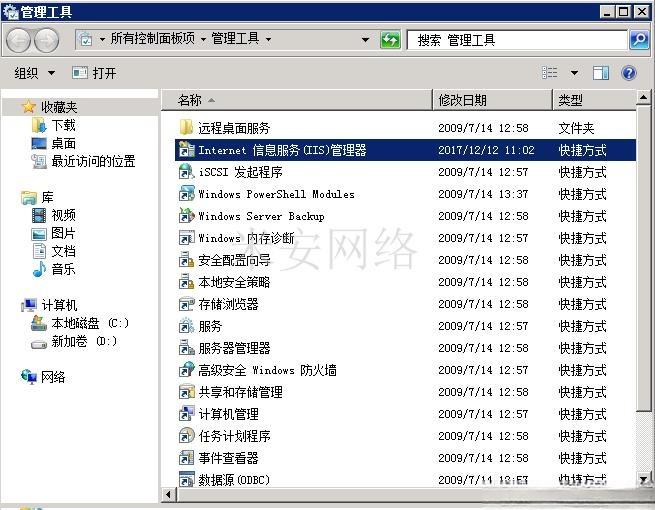Click the Windows 内存诊断 icon
Screen dimensions: 655x510
[x=186, y=238]
